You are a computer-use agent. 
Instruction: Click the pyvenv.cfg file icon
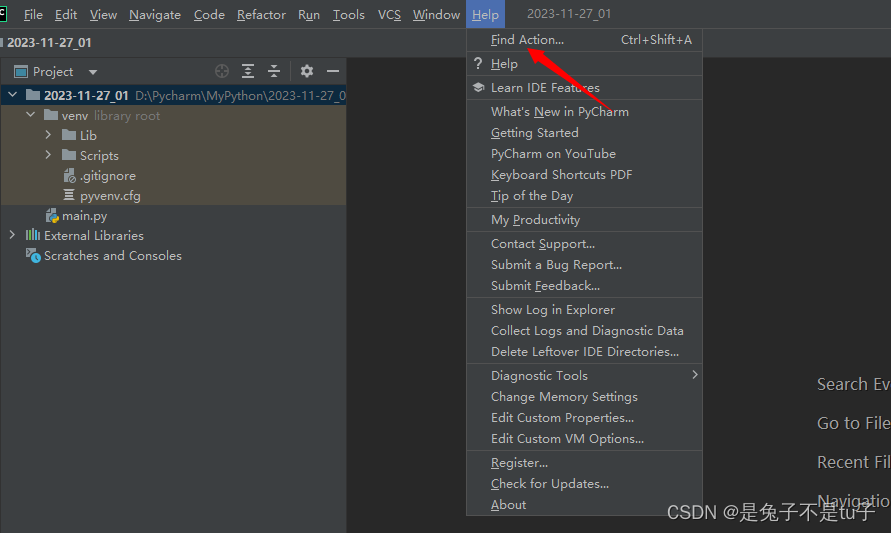69,195
